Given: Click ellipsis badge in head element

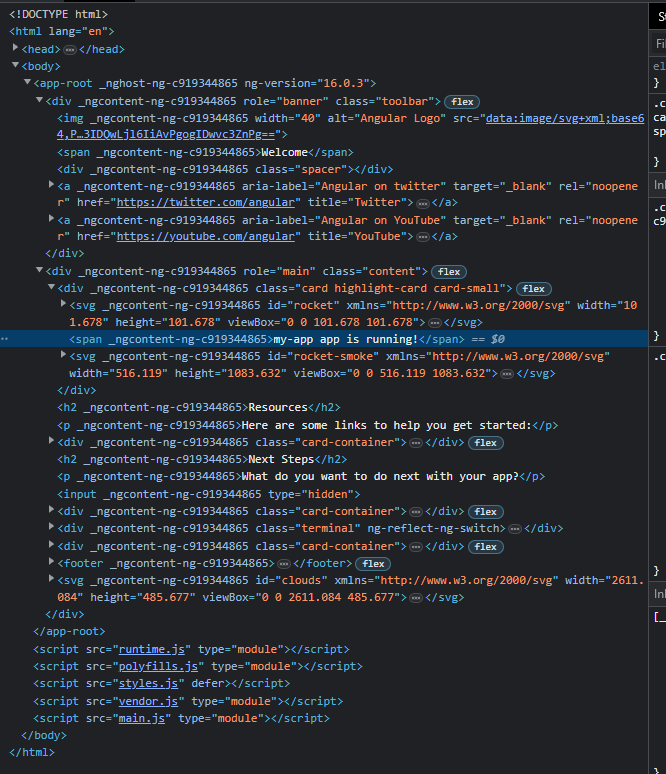Looking at the screenshot, I should (70, 50).
